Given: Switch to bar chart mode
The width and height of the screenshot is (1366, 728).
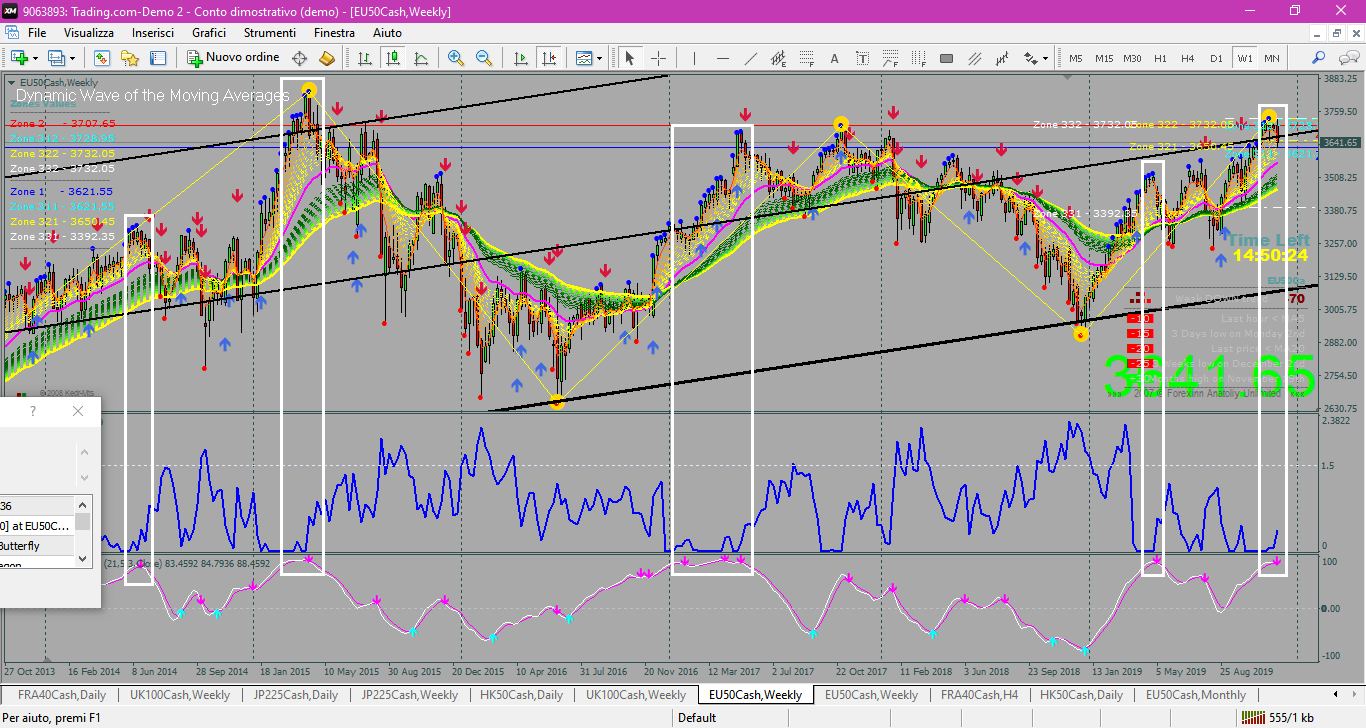Looking at the screenshot, I should tap(365, 58).
